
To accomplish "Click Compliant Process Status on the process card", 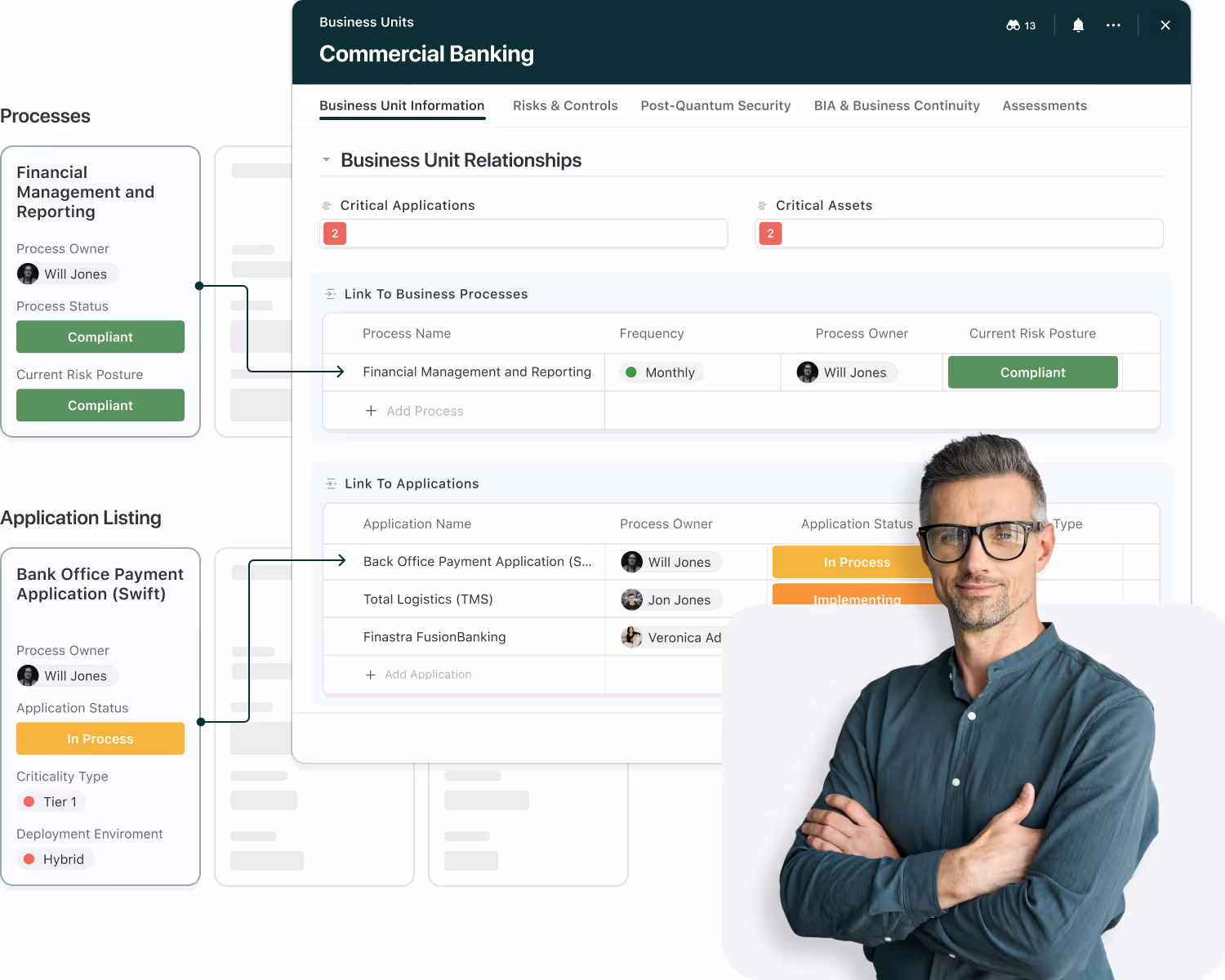I will pos(100,336).
